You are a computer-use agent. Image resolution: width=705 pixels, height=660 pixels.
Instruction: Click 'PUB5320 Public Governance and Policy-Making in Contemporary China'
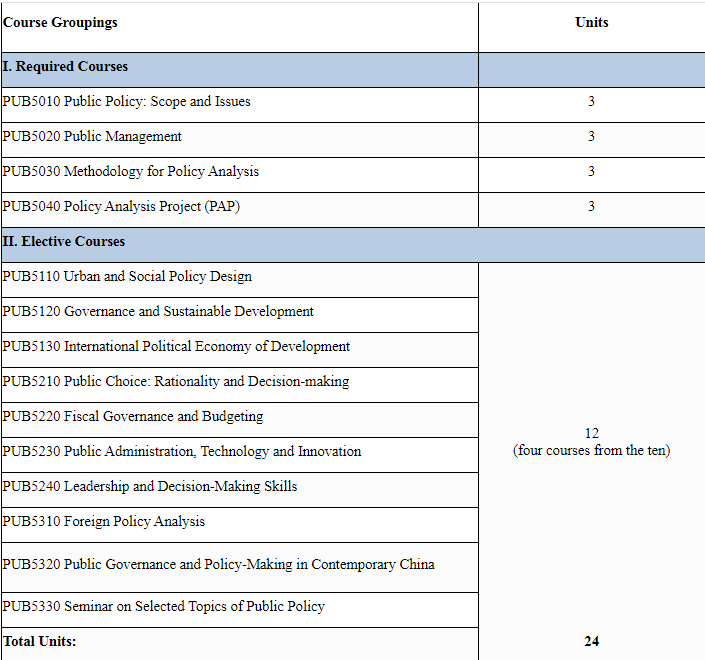point(219,564)
